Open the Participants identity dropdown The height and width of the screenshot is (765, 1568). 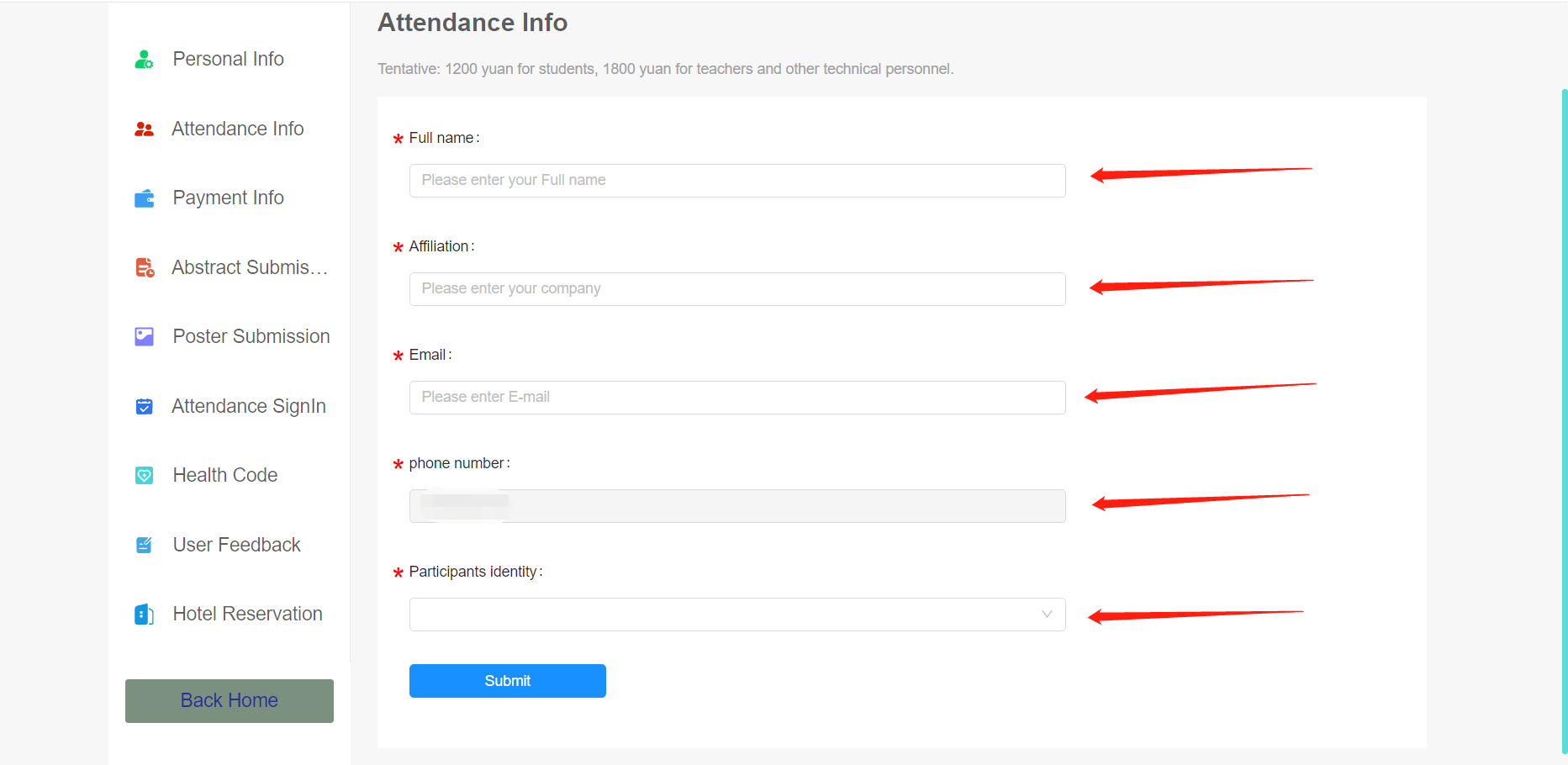[723, 615]
